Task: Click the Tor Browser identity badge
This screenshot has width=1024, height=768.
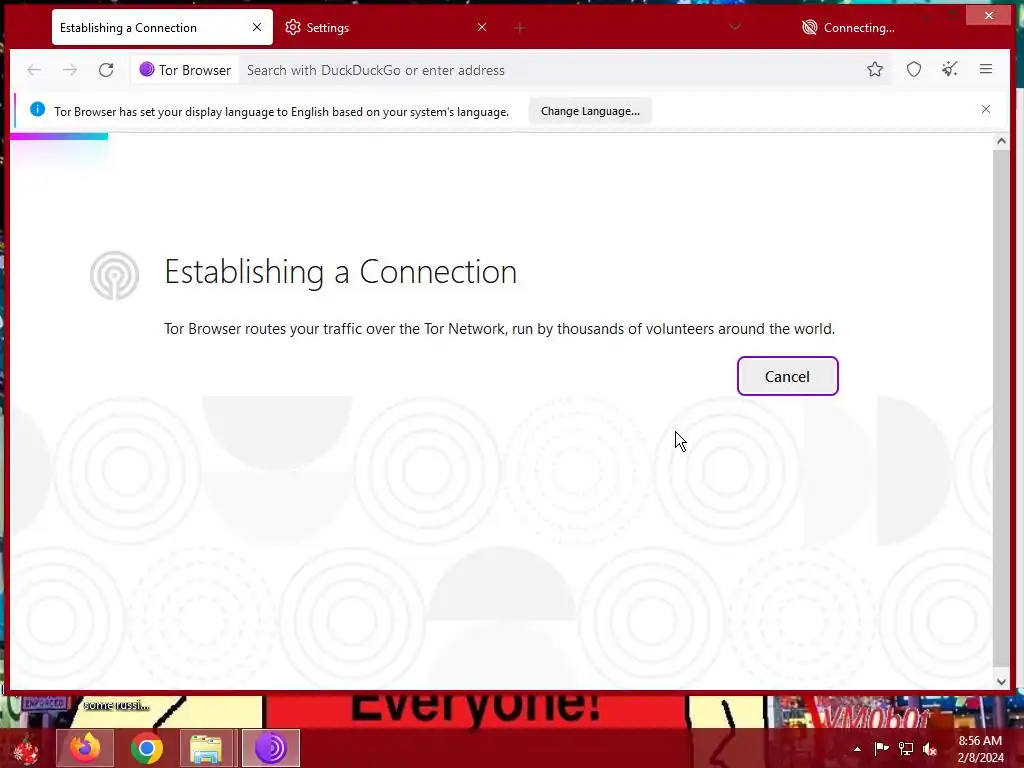Action: [x=185, y=70]
